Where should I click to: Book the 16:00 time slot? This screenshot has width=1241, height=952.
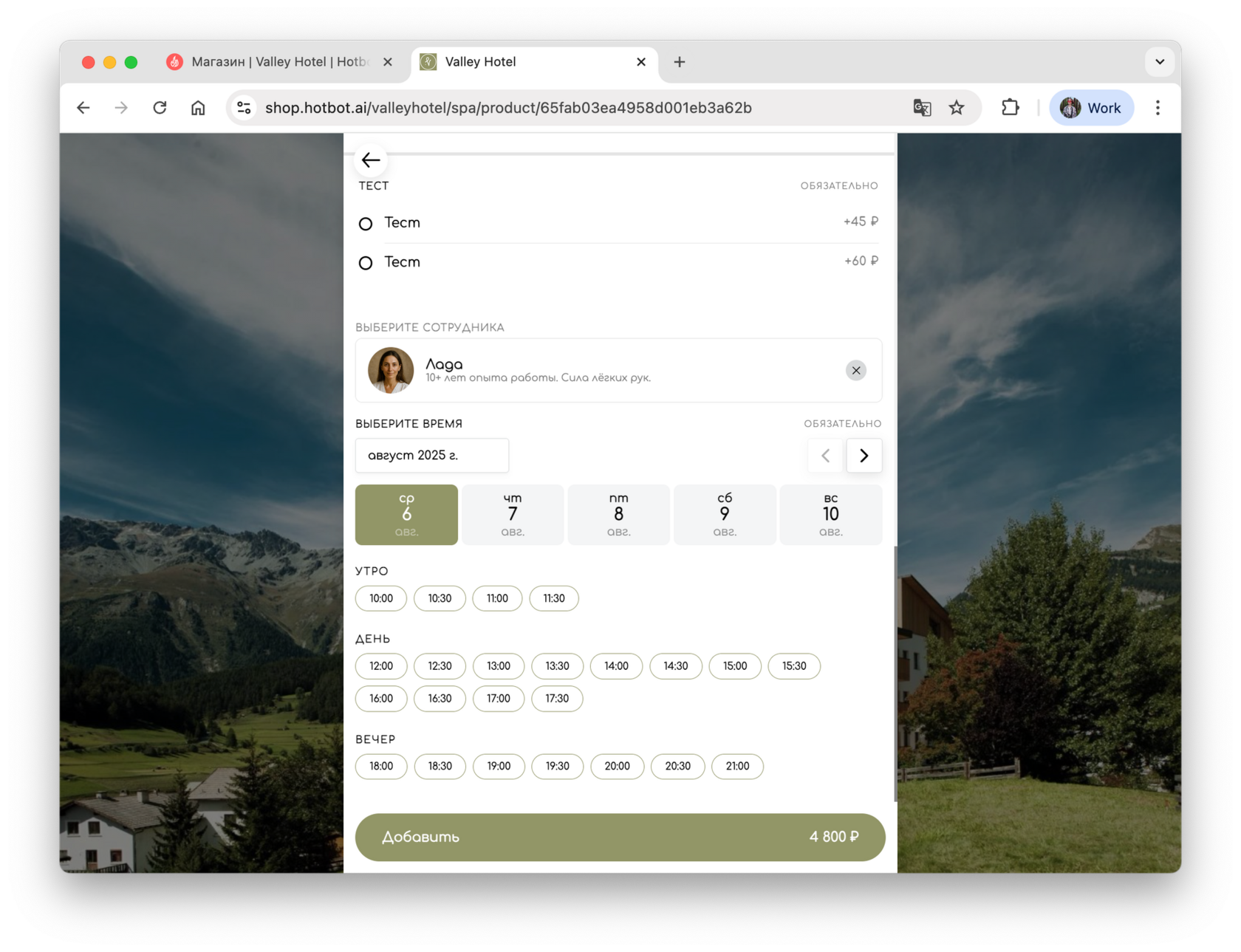tap(381, 699)
